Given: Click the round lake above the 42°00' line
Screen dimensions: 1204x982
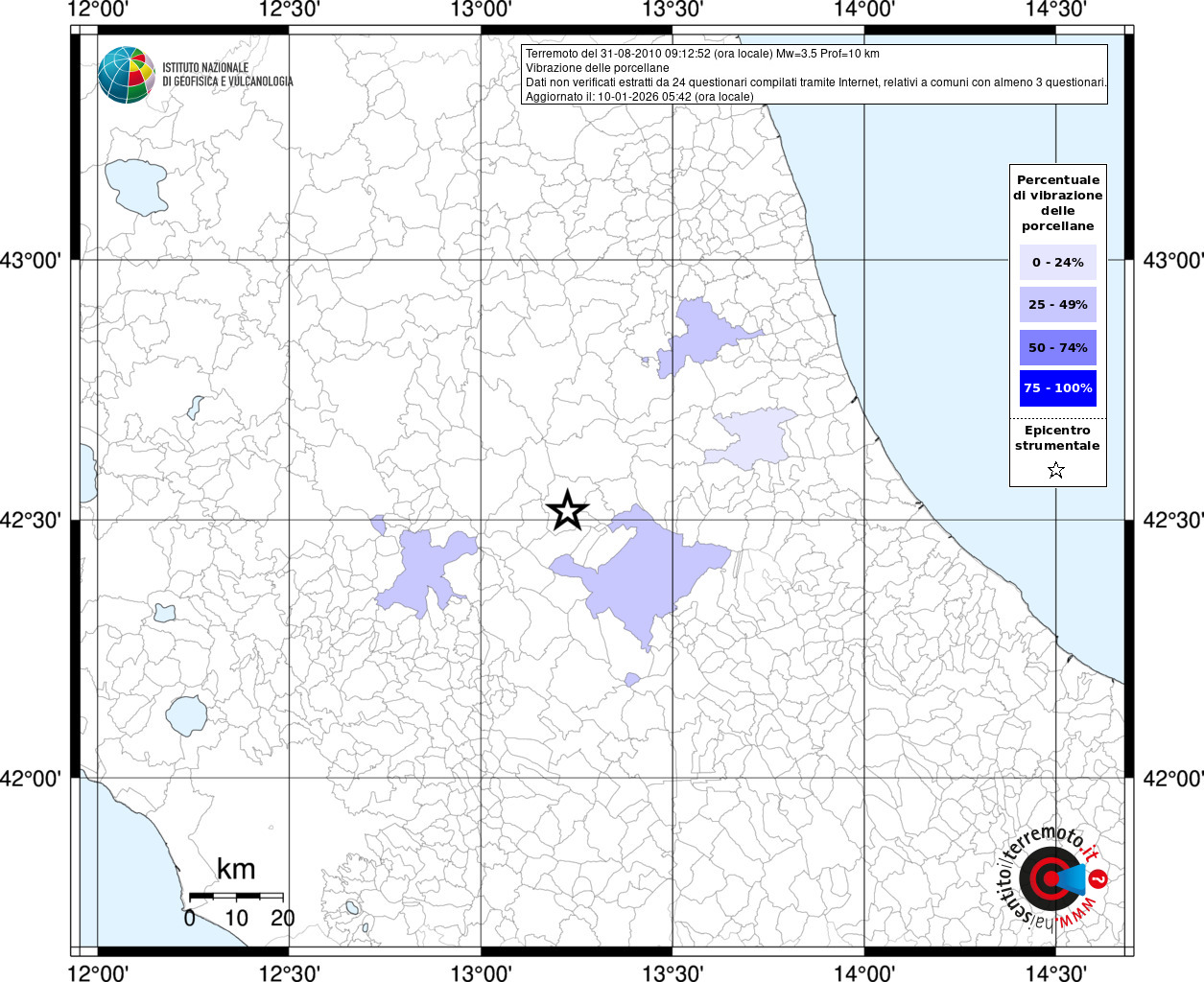Looking at the screenshot, I should click(186, 715).
